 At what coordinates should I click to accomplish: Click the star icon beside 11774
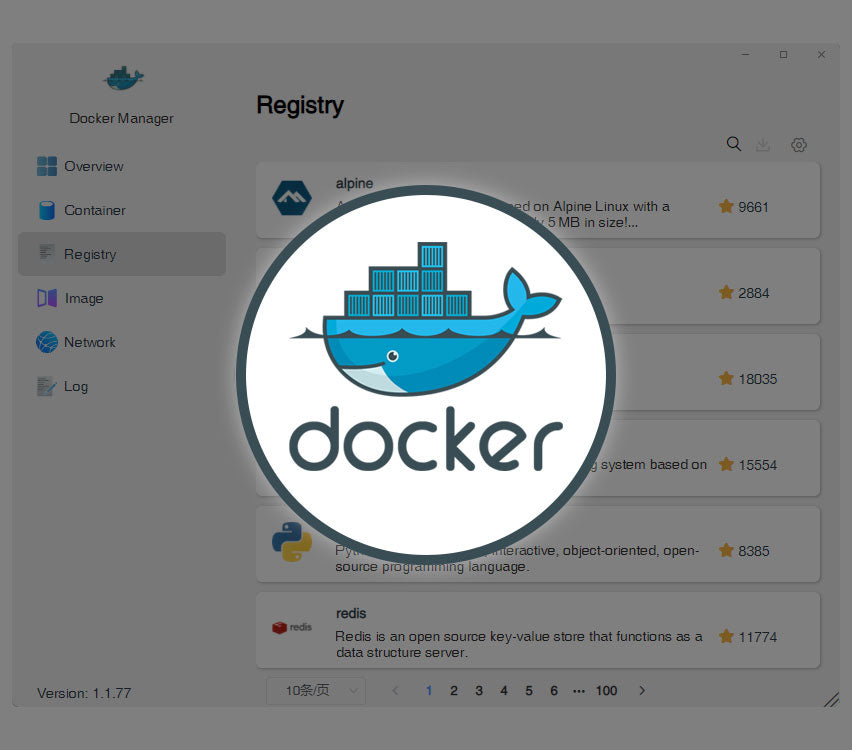click(726, 636)
